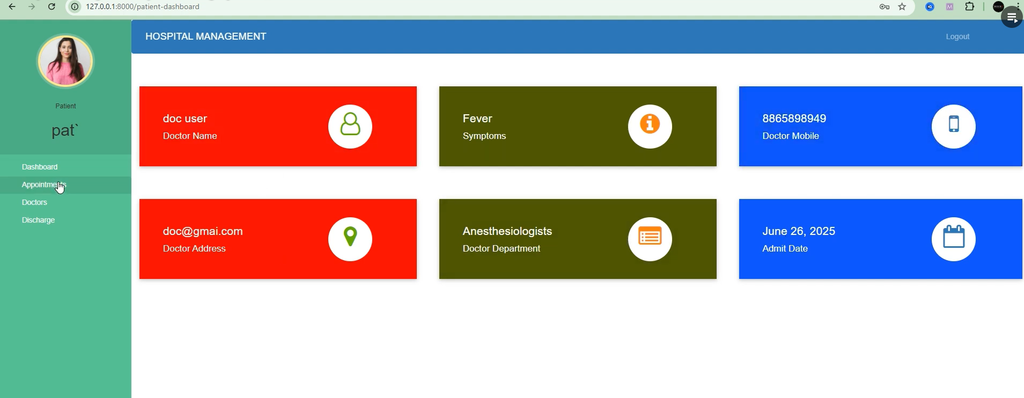Viewport: 1024px width, 398px height.
Task: Click the playlist queue overlay icon
Action: click(1012, 17)
